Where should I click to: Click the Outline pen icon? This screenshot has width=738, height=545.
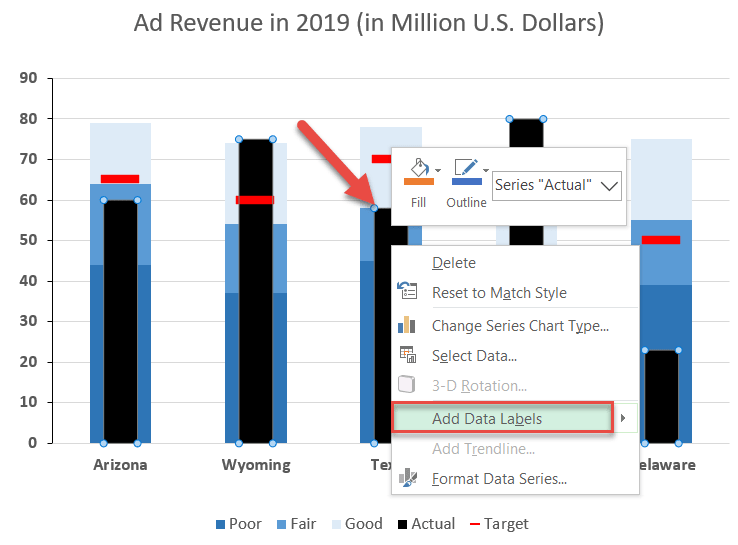464,172
